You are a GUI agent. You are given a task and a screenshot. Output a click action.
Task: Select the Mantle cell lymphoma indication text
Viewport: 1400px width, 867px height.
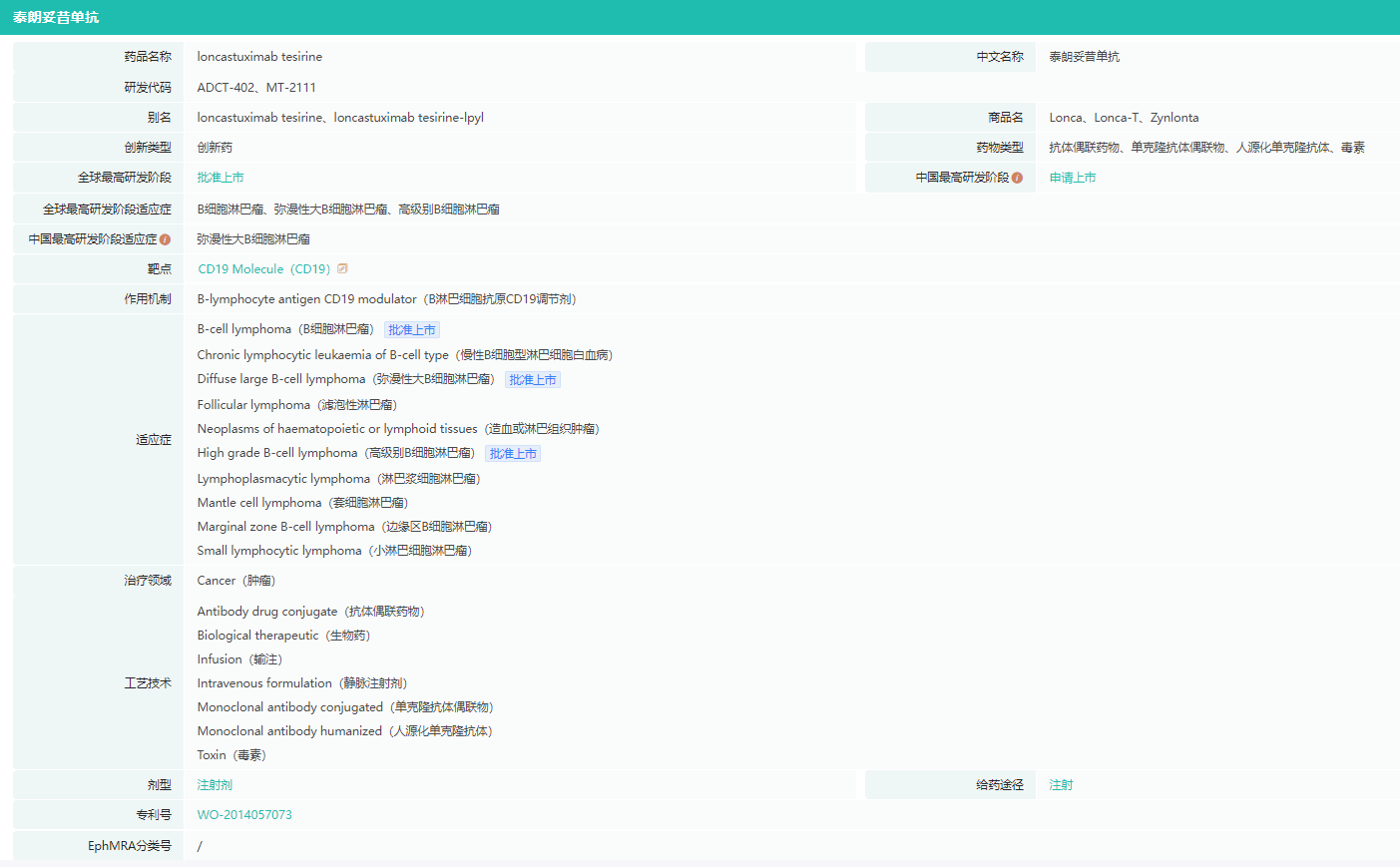pyautogui.click(x=302, y=503)
